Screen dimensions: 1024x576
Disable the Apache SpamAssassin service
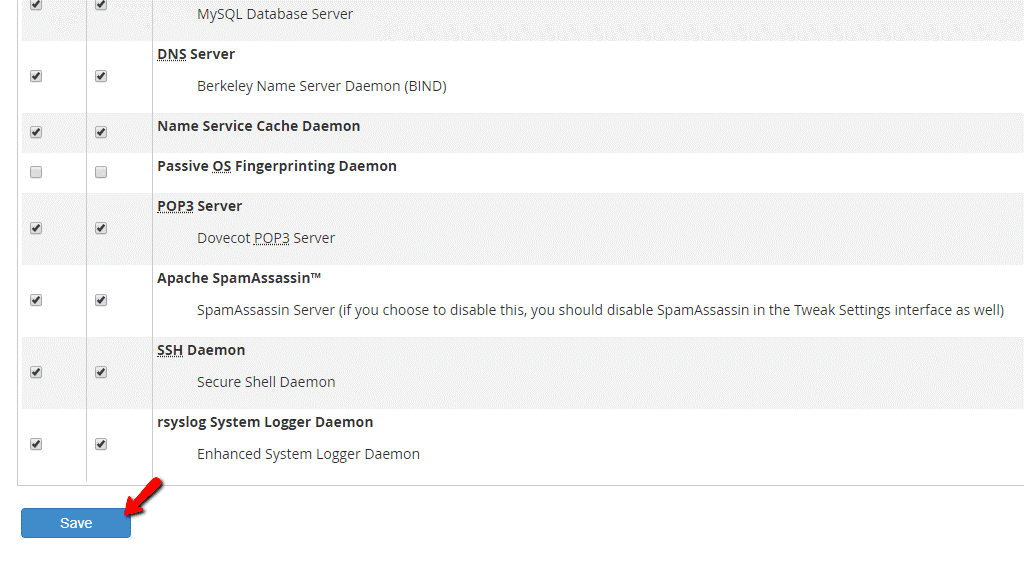[x=36, y=299]
